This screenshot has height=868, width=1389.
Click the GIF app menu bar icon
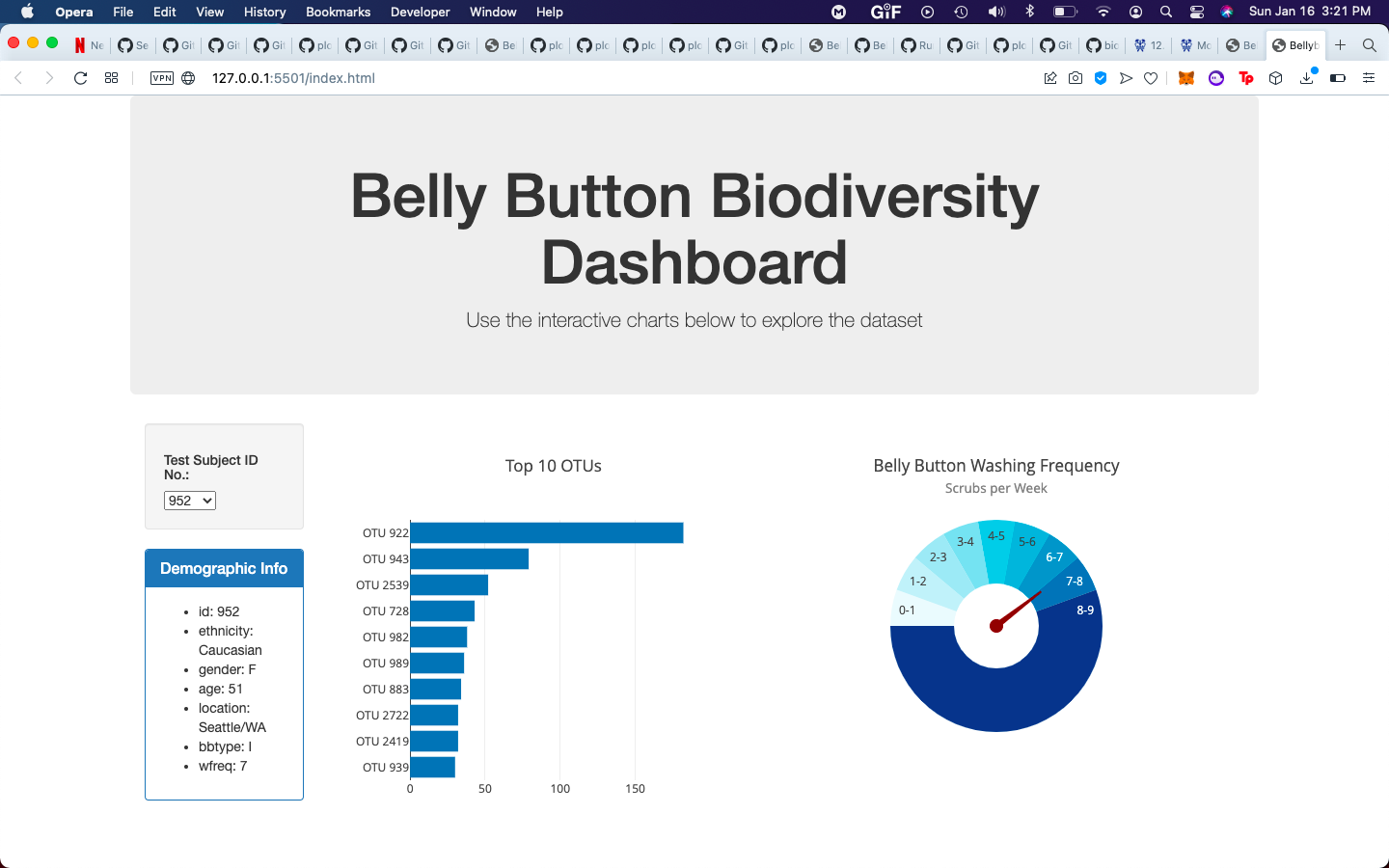point(885,12)
